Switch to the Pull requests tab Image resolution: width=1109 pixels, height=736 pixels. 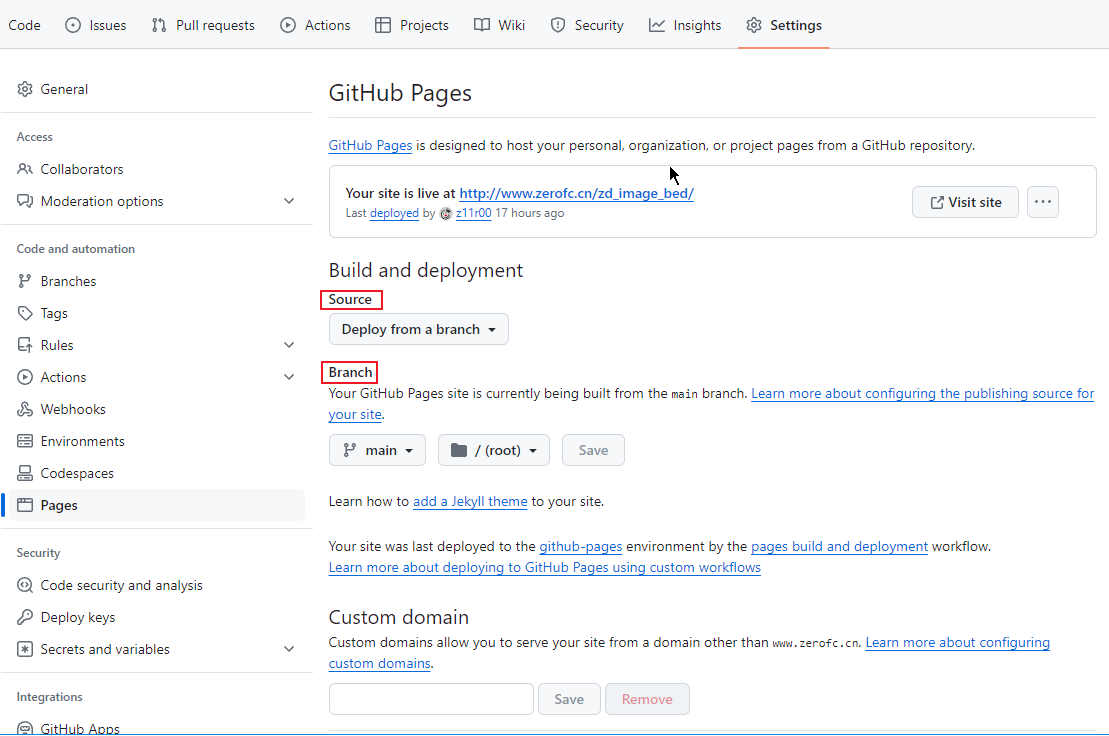(203, 25)
